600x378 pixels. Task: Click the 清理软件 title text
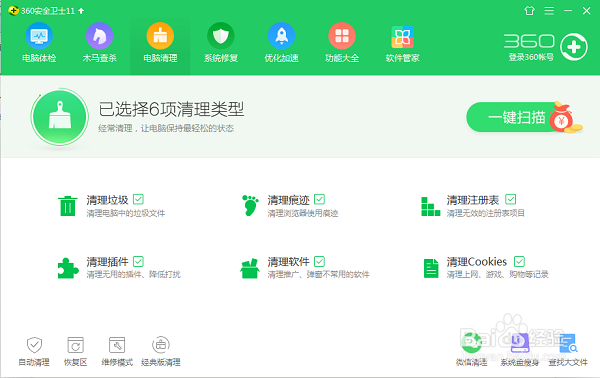[x=289, y=262]
